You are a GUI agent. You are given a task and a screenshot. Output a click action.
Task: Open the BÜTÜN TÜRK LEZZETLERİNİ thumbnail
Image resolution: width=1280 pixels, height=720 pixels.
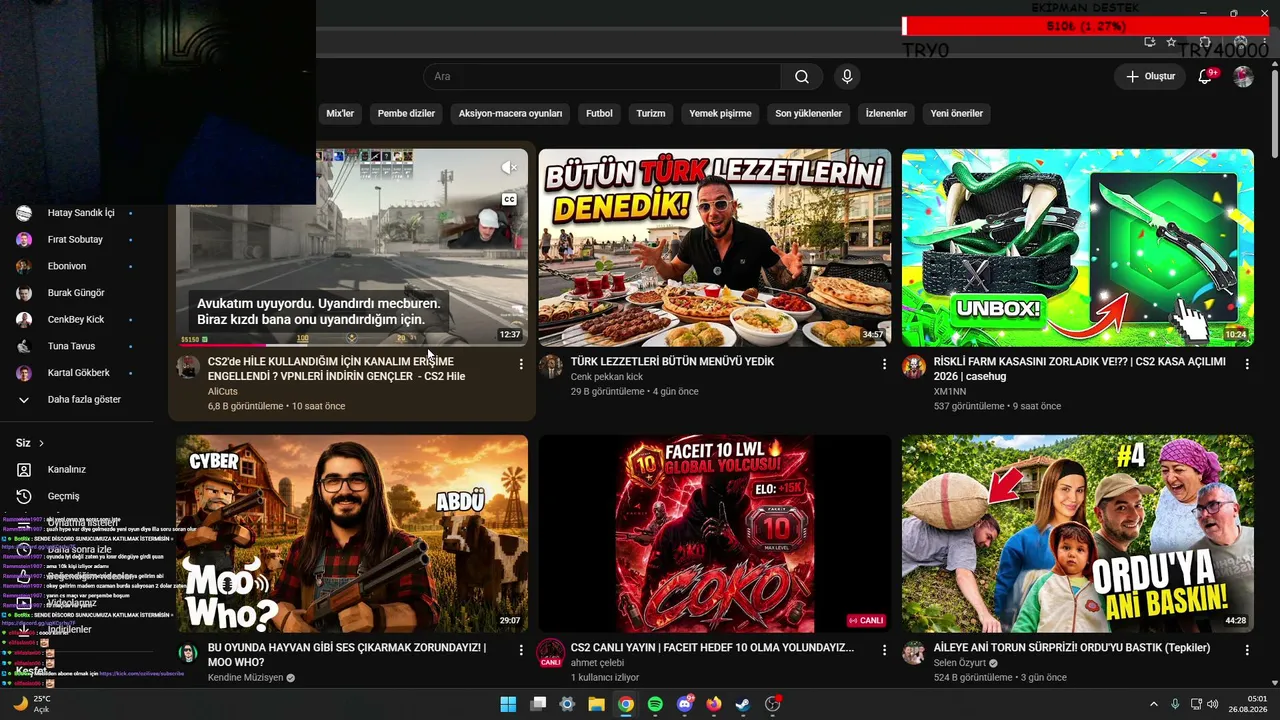click(714, 248)
